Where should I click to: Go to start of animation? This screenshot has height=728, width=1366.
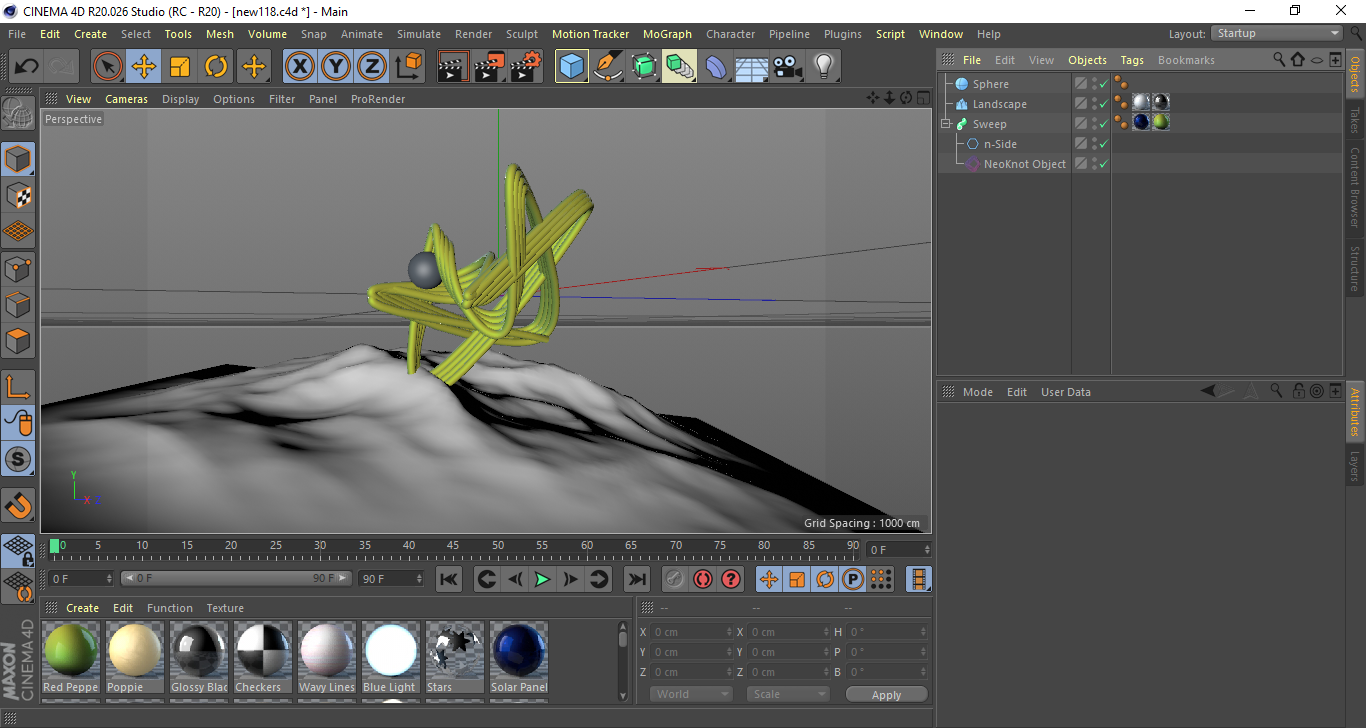449,579
